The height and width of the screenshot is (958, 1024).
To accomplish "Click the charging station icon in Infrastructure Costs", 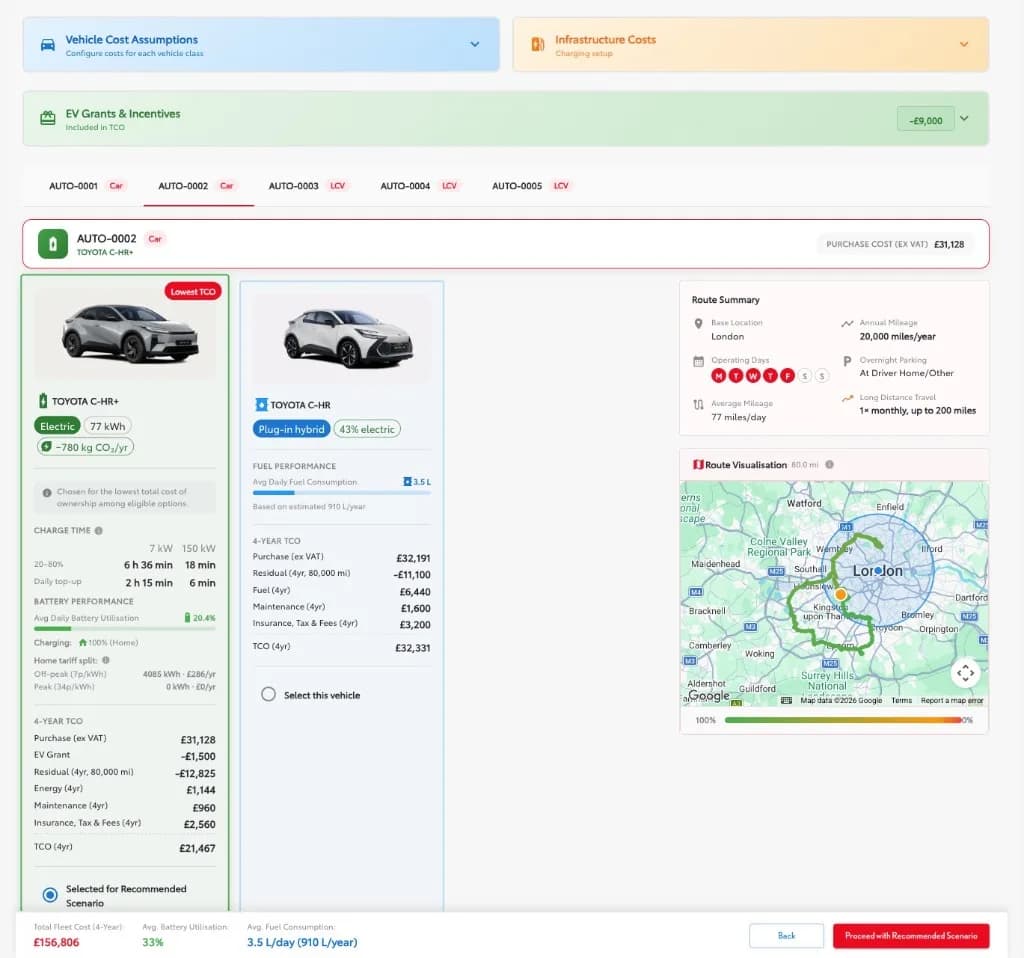I will point(537,44).
